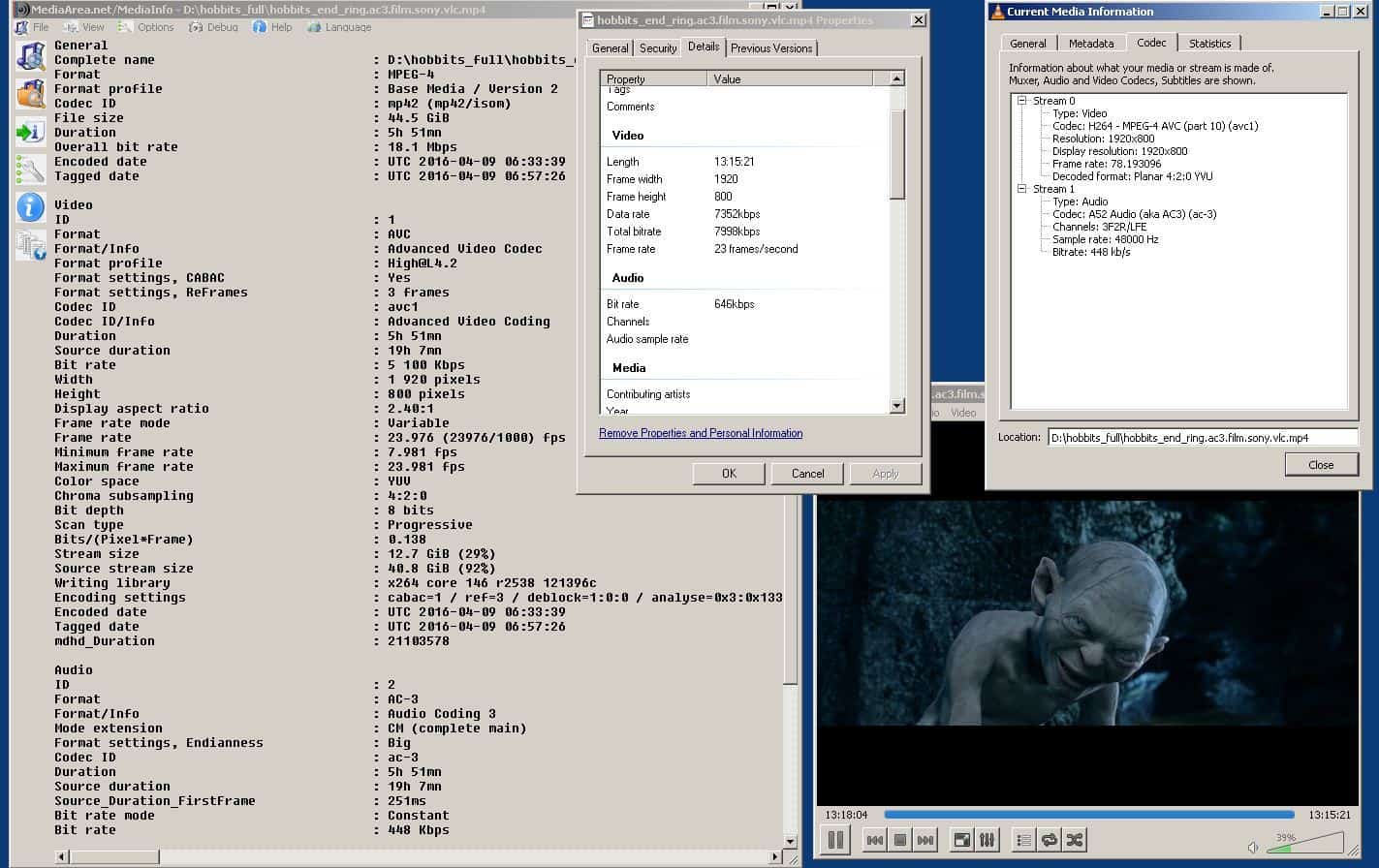This screenshot has height=868, width=1379.
Task: Click the Export icon with green arrow
Action: [x=30, y=132]
